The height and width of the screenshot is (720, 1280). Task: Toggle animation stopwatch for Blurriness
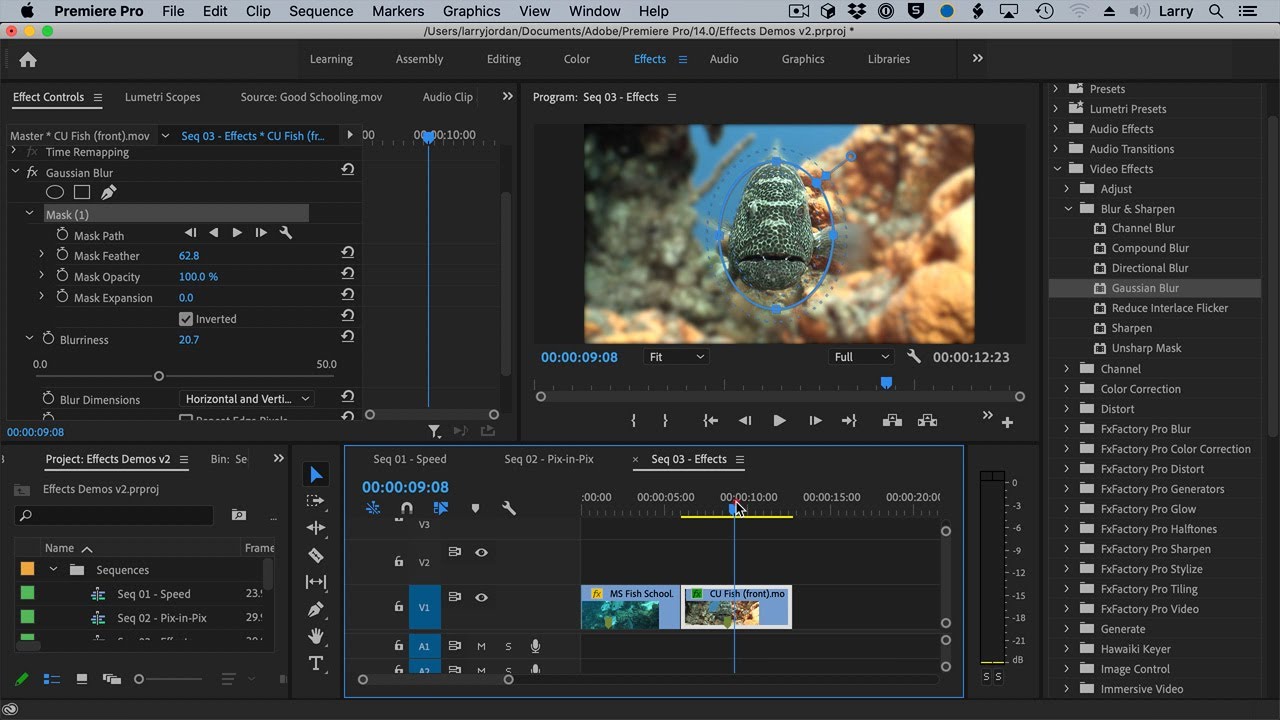[47, 339]
